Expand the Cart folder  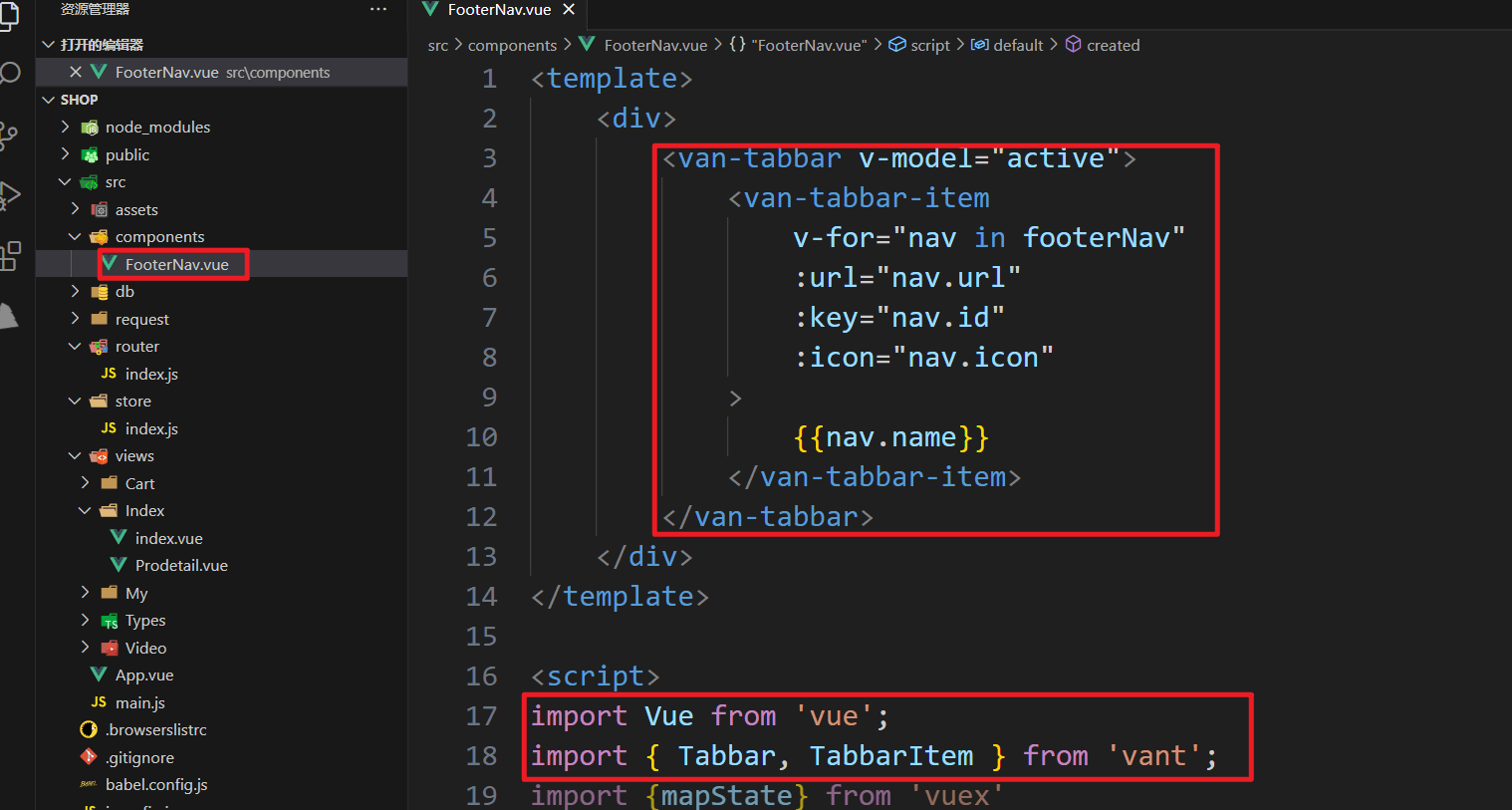tap(86, 483)
